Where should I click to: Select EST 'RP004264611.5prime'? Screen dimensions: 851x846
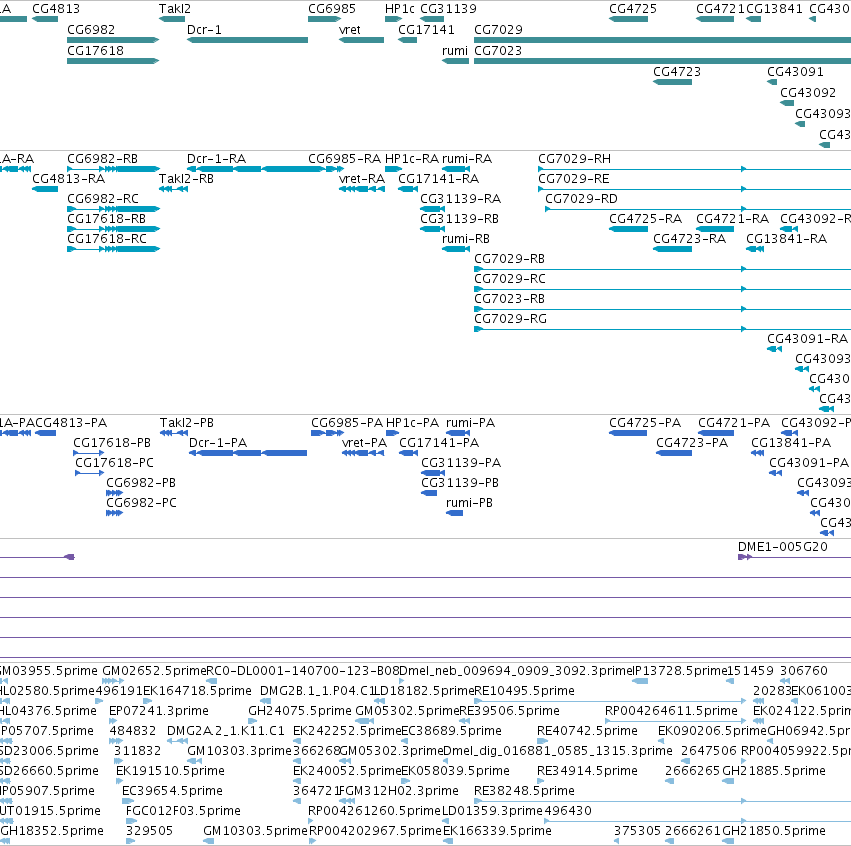(x=671, y=711)
